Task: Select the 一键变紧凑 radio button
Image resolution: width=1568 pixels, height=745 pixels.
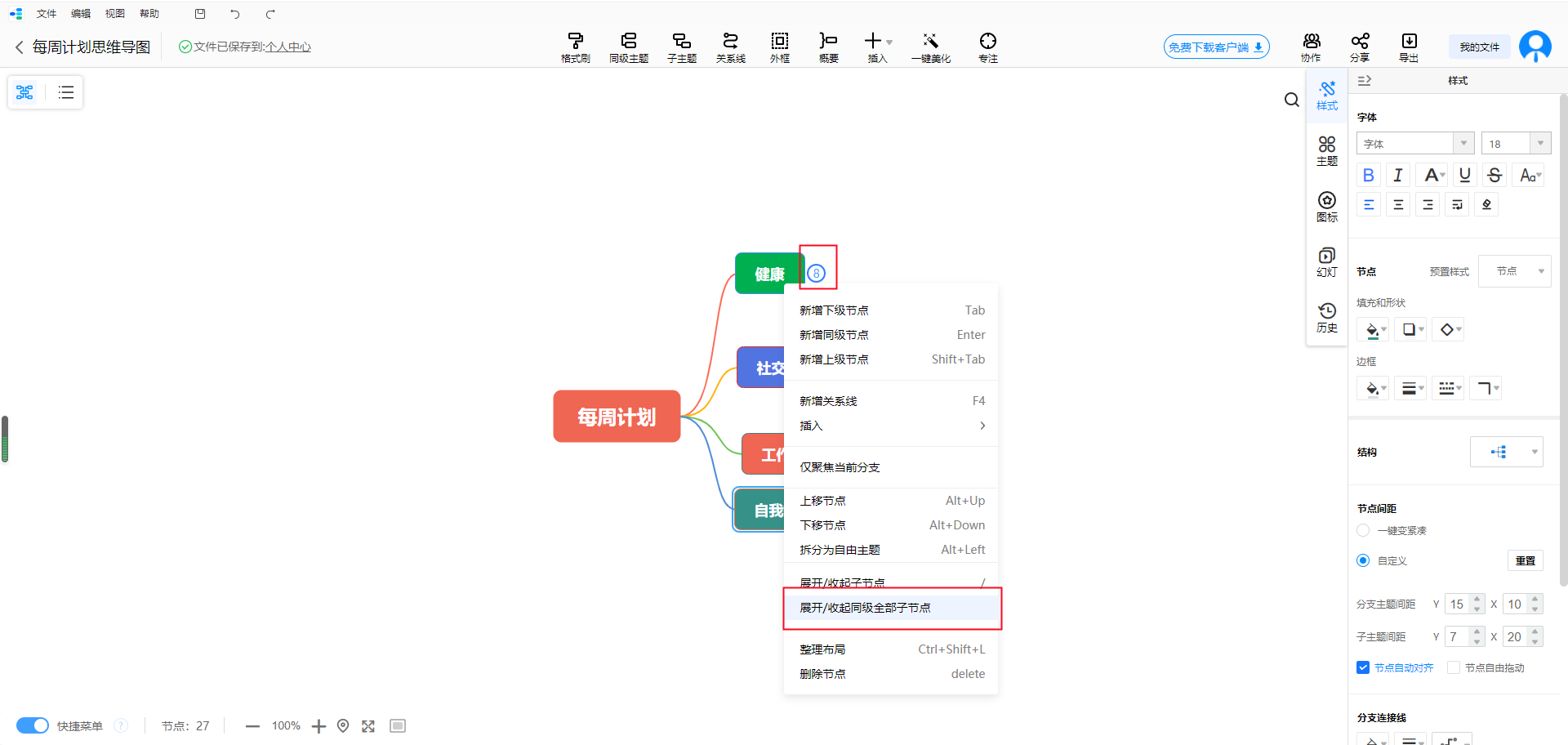Action: point(1363,530)
